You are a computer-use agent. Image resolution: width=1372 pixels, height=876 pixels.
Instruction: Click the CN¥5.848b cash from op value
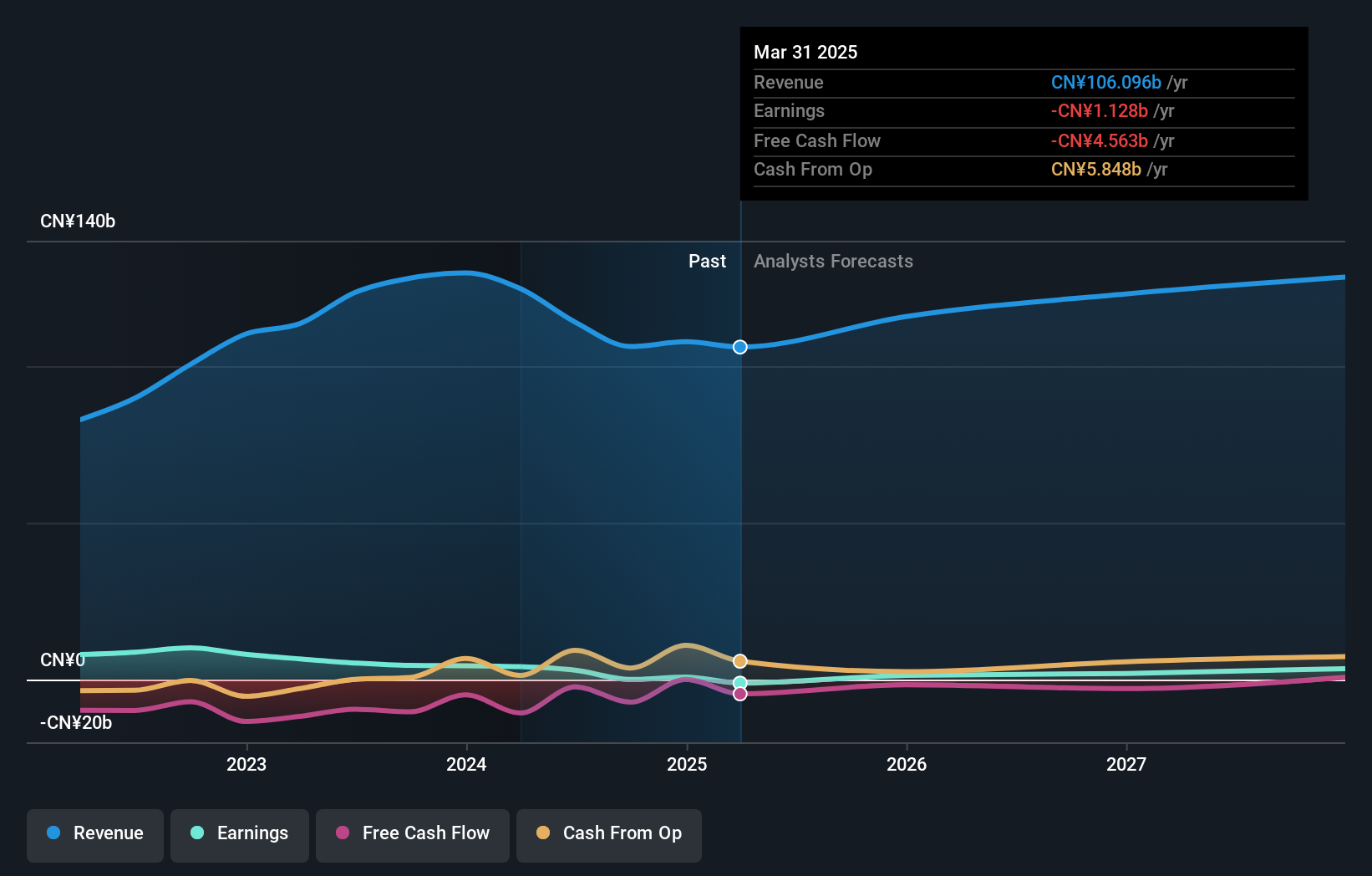click(x=1096, y=170)
